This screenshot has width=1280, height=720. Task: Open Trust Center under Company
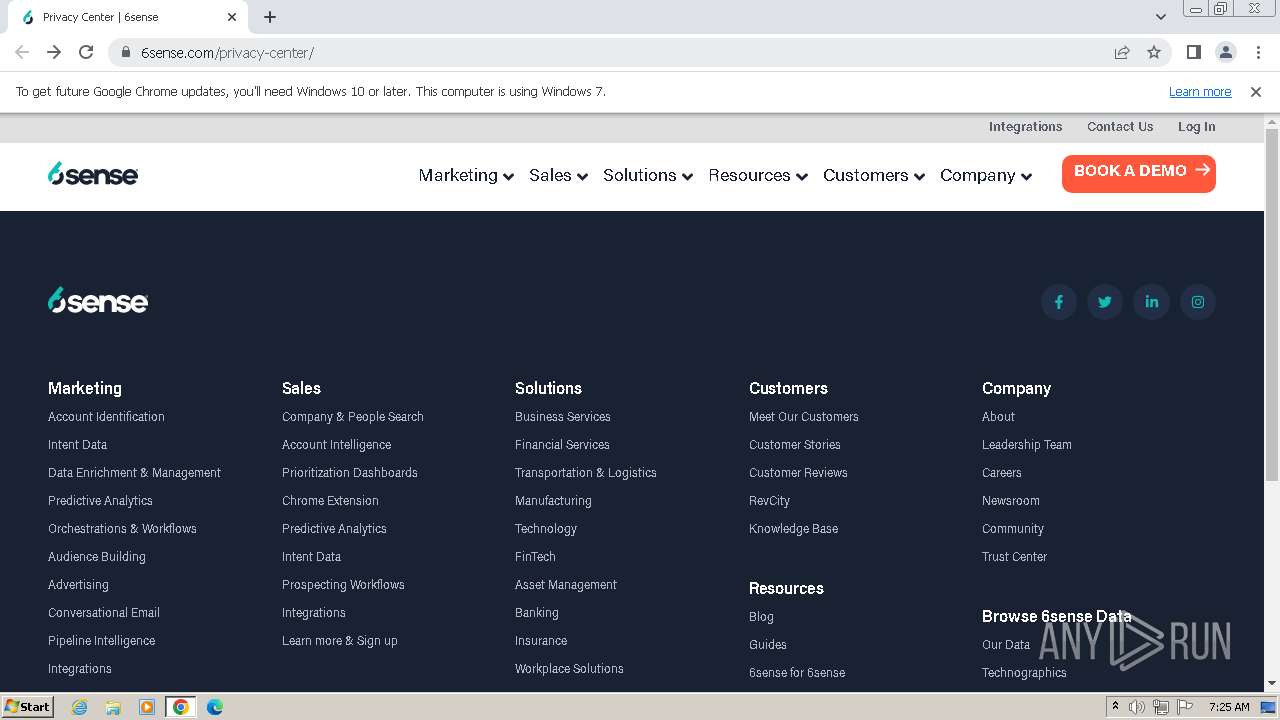pos(1014,557)
